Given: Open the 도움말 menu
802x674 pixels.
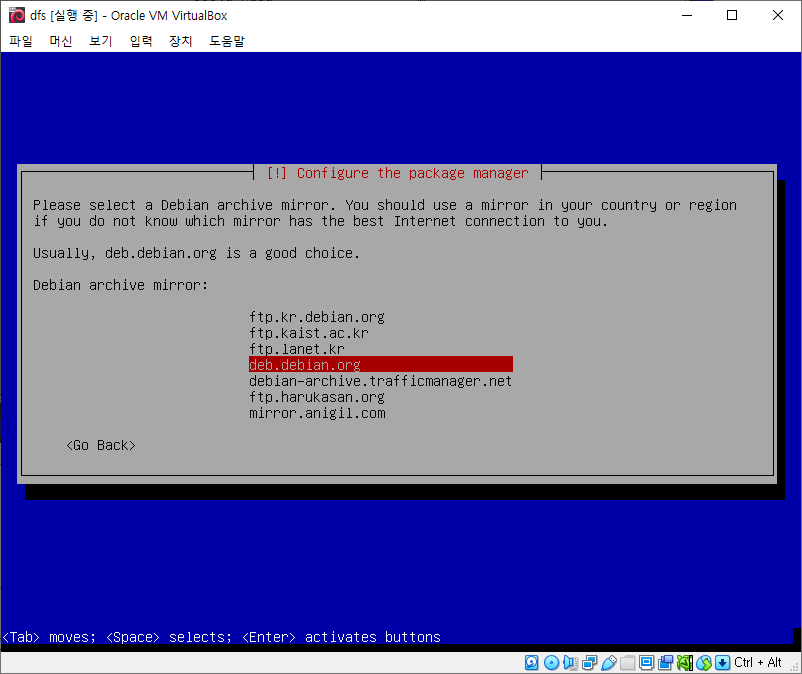Looking at the screenshot, I should coord(227,41).
